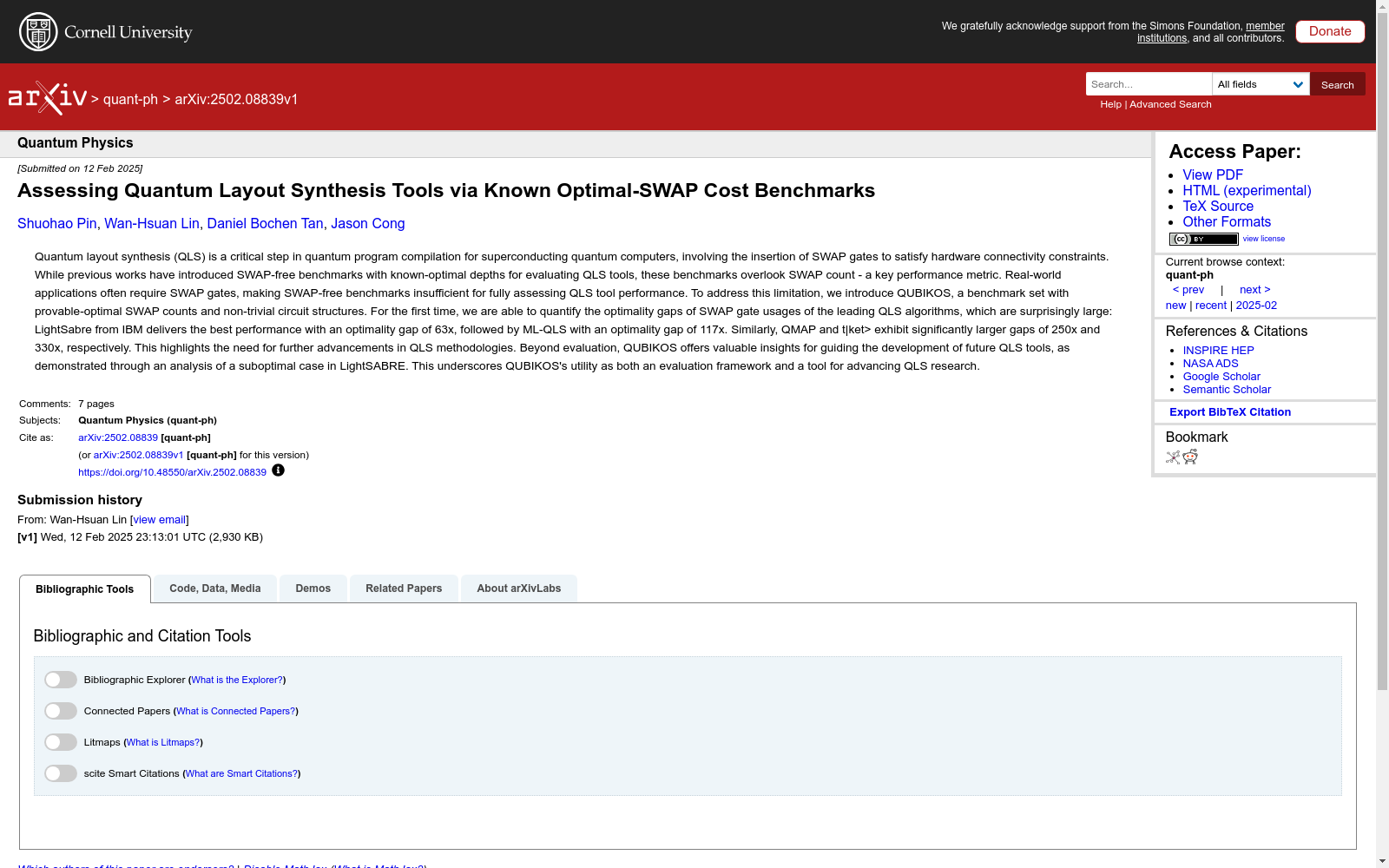The width and height of the screenshot is (1389, 868).
Task: Switch to the Related Papers tab
Action: click(404, 589)
